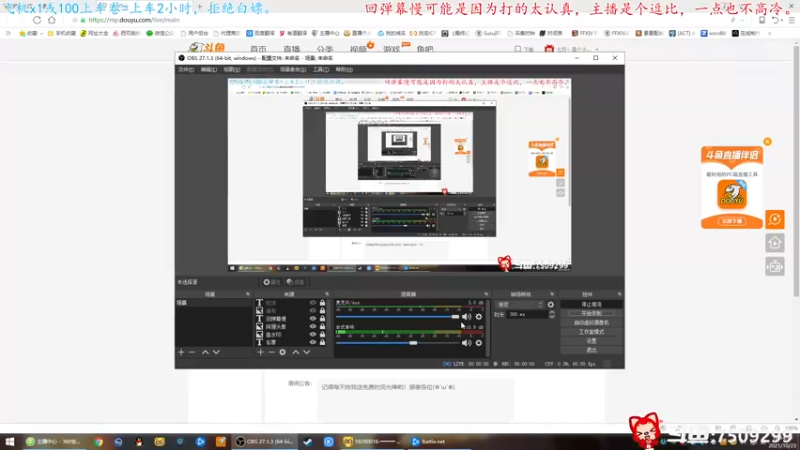800x450 pixels.
Task: Pop out the Scene Transitions dock
Action: (552, 294)
